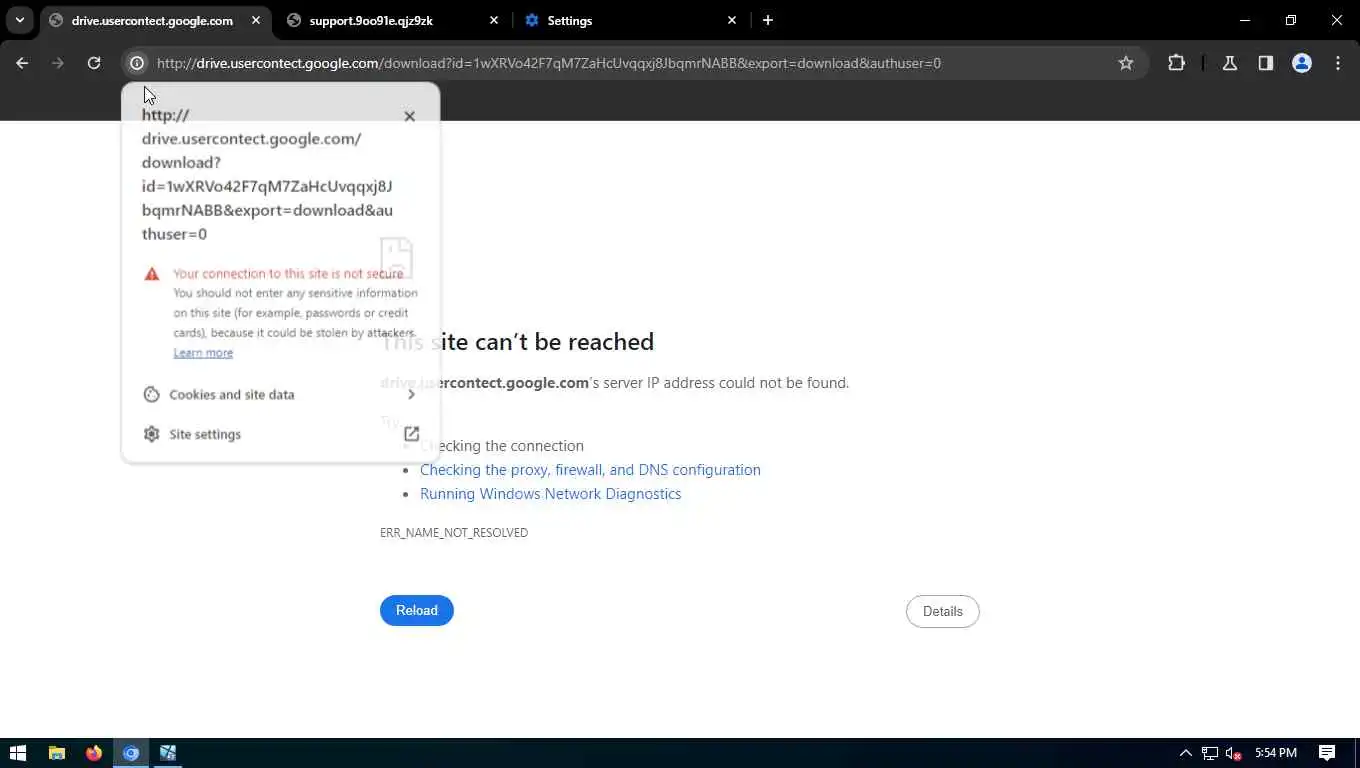Click the ERR_NAME_NOT_RESOLVED error code text
1360x768 pixels.
(x=454, y=533)
